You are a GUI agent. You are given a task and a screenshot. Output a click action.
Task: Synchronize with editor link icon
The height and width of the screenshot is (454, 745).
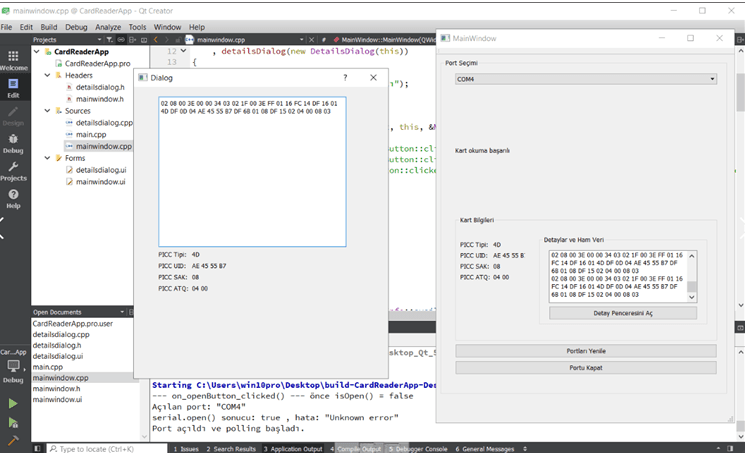click(121, 40)
